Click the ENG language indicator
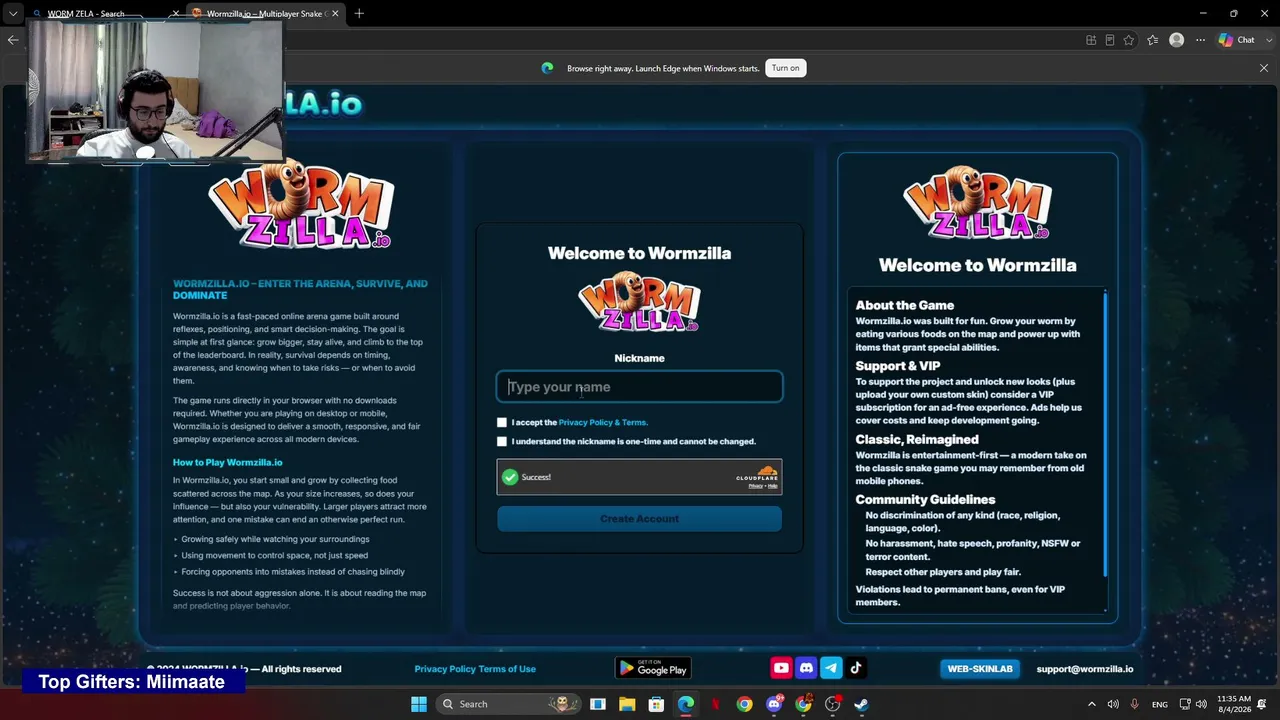Image resolution: width=1280 pixels, height=720 pixels. (x=1160, y=704)
